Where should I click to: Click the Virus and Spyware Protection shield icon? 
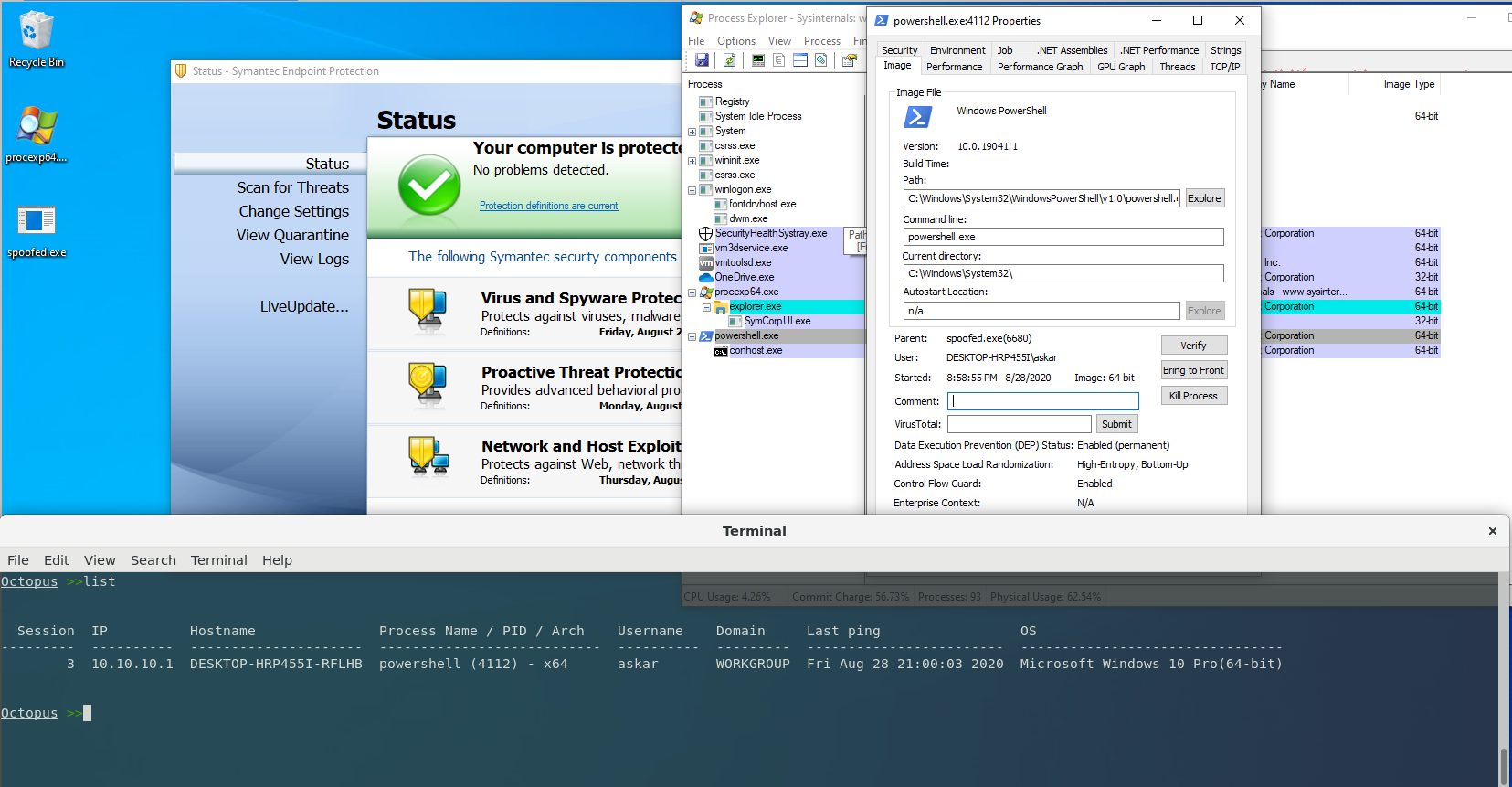(427, 309)
